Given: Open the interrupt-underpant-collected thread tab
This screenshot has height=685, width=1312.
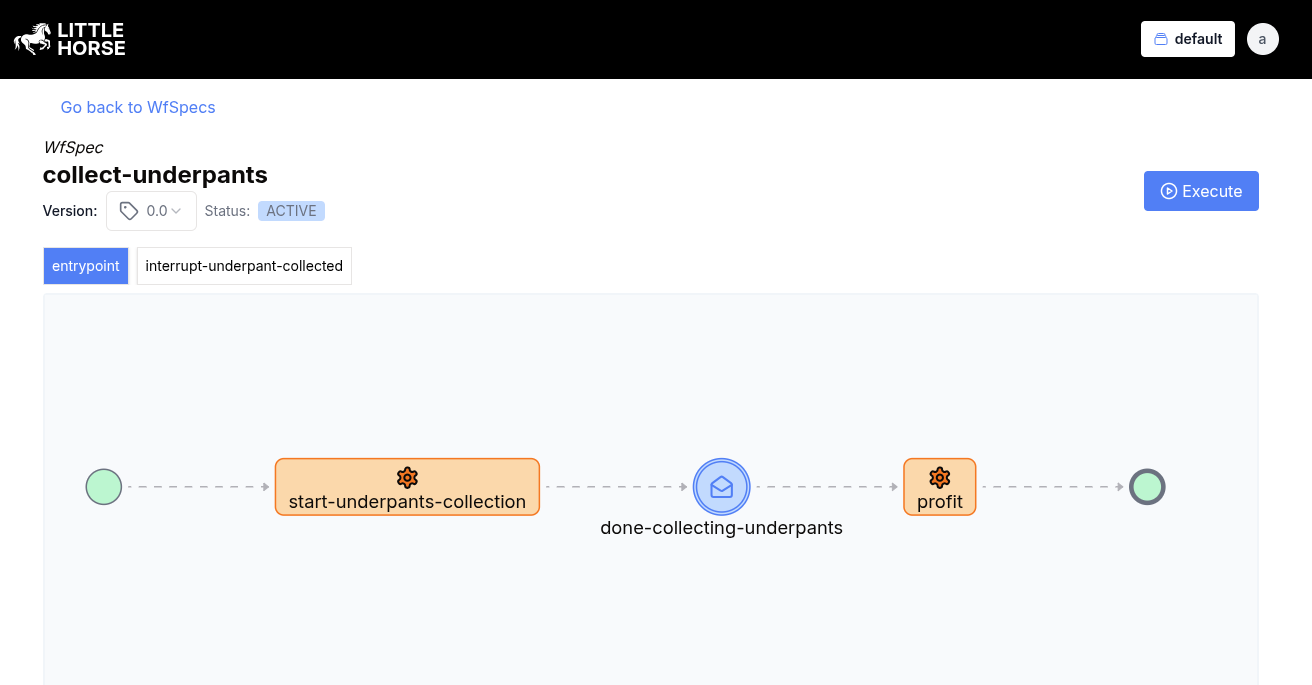Looking at the screenshot, I should (244, 265).
